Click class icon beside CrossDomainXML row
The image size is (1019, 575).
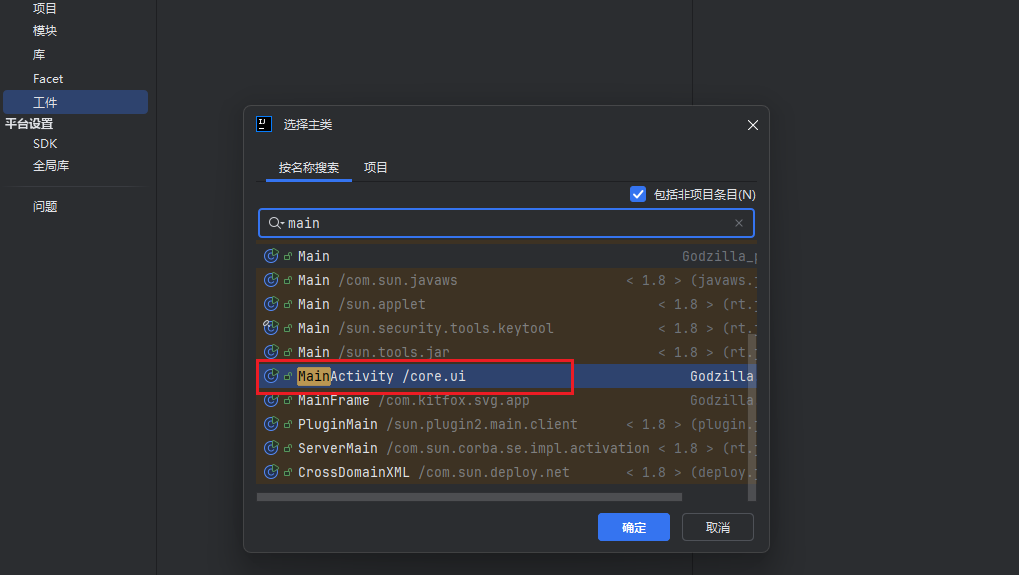tap(271, 472)
